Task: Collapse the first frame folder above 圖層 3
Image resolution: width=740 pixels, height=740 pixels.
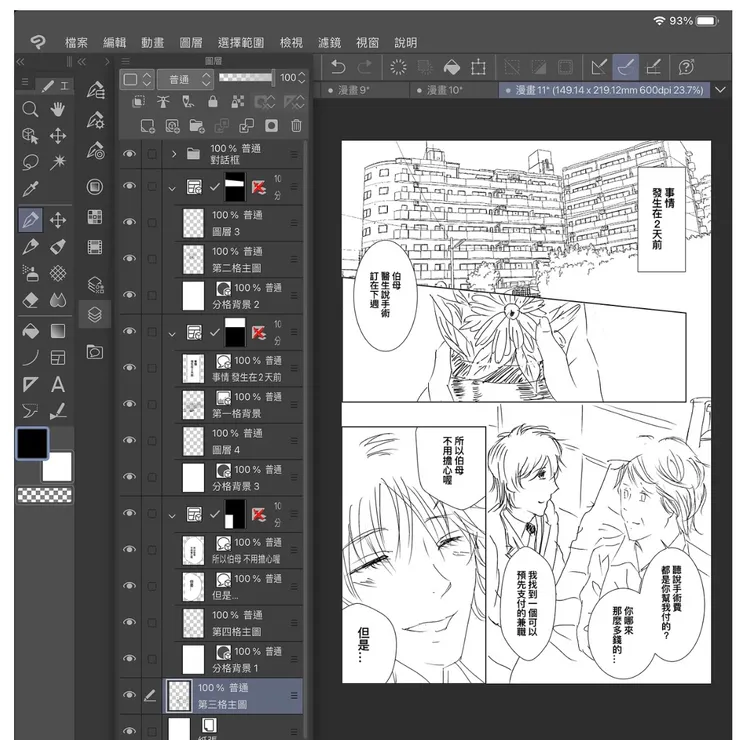Action: [x=172, y=188]
